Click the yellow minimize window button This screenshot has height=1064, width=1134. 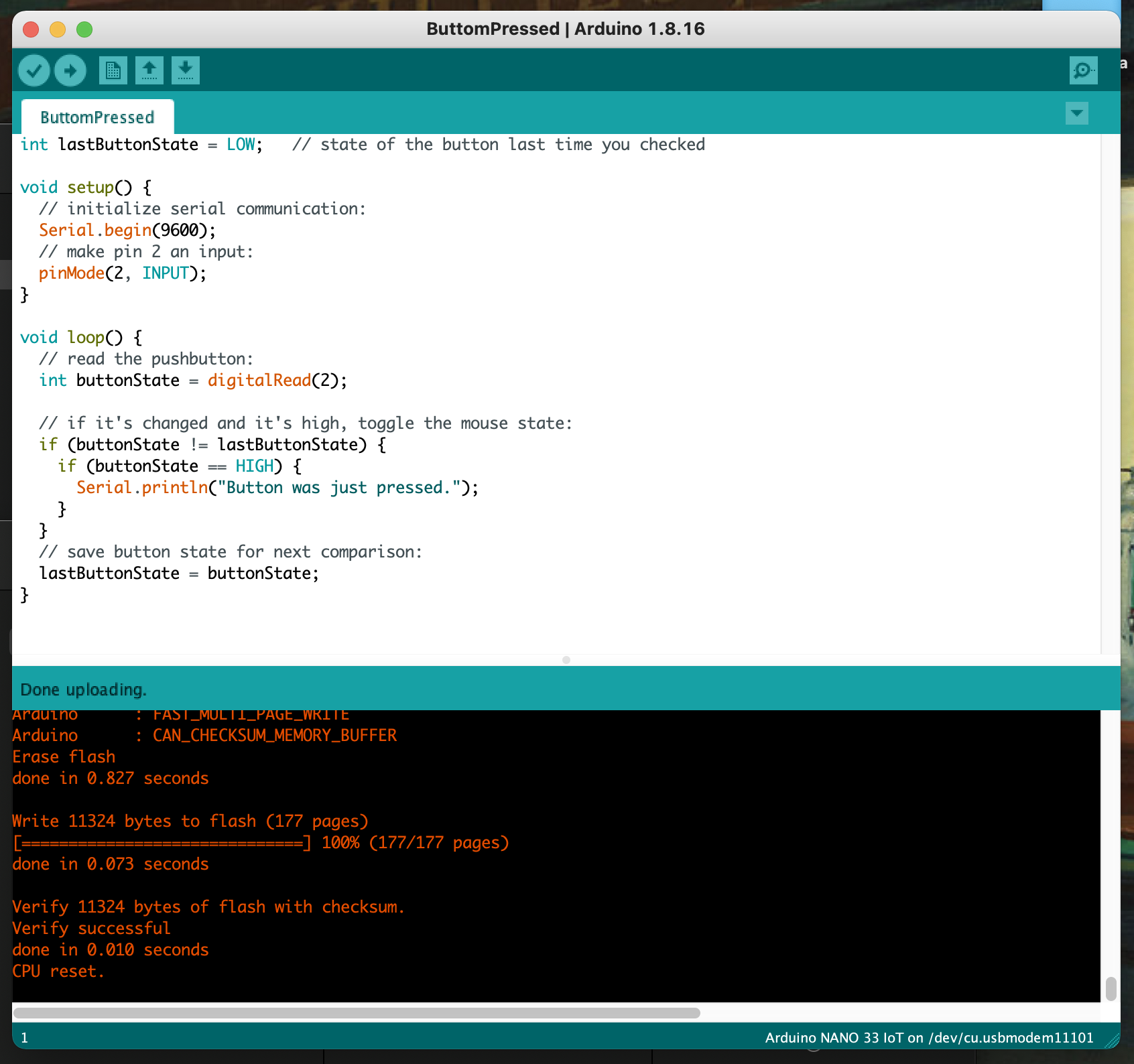point(58,29)
